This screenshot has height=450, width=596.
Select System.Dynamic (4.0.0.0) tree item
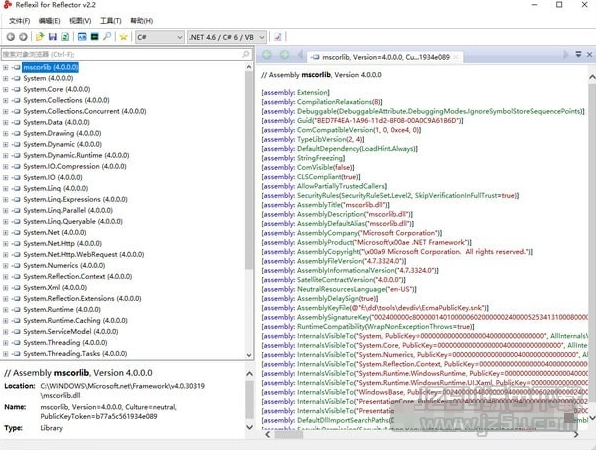[x=62, y=144]
